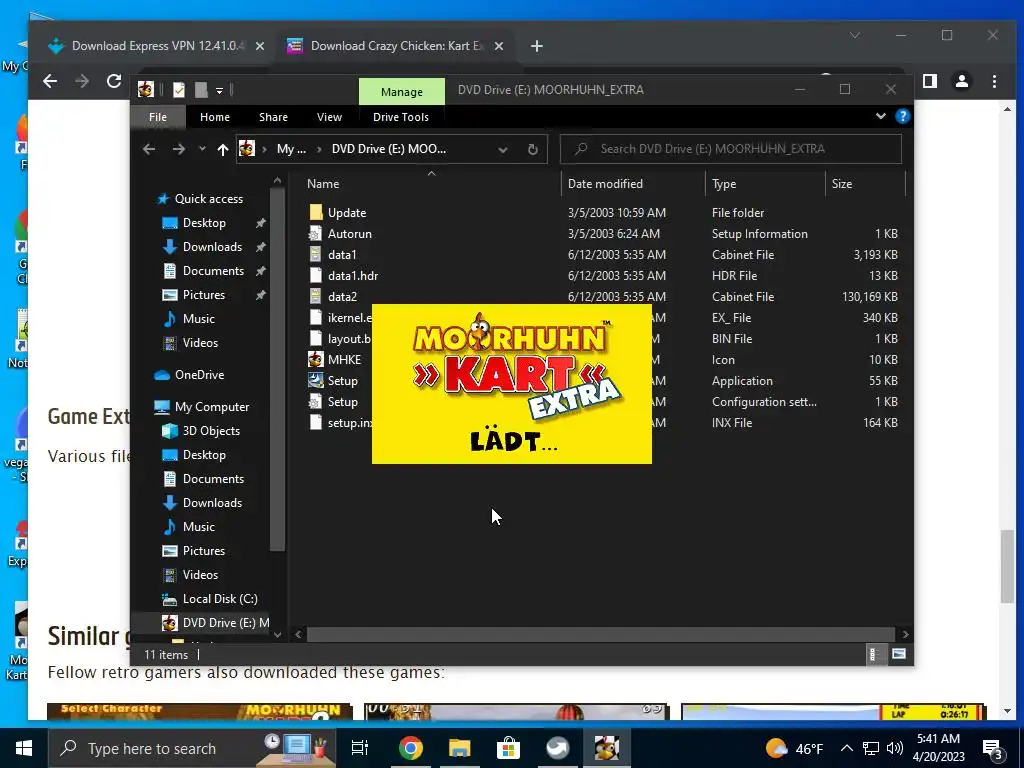1024x768 pixels.
Task: Open a new Chrome tab
Action: (x=536, y=46)
